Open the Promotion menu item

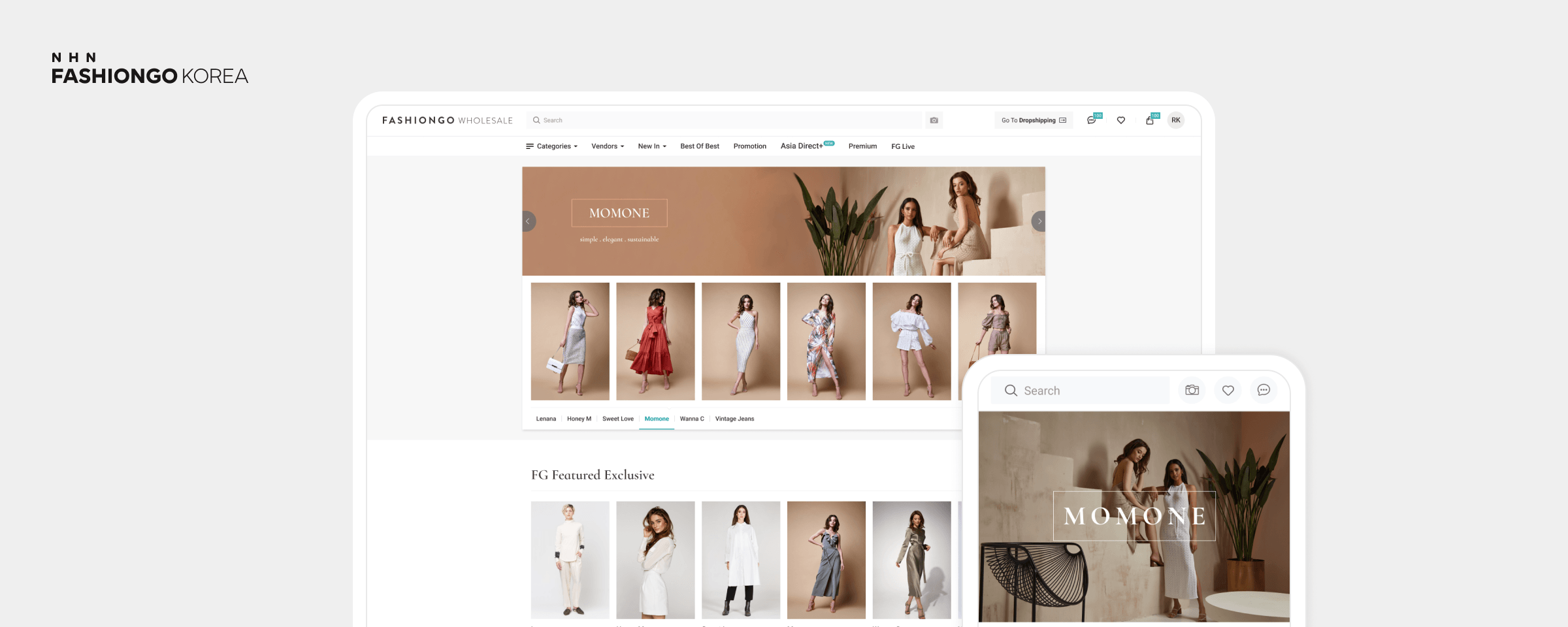pos(750,146)
